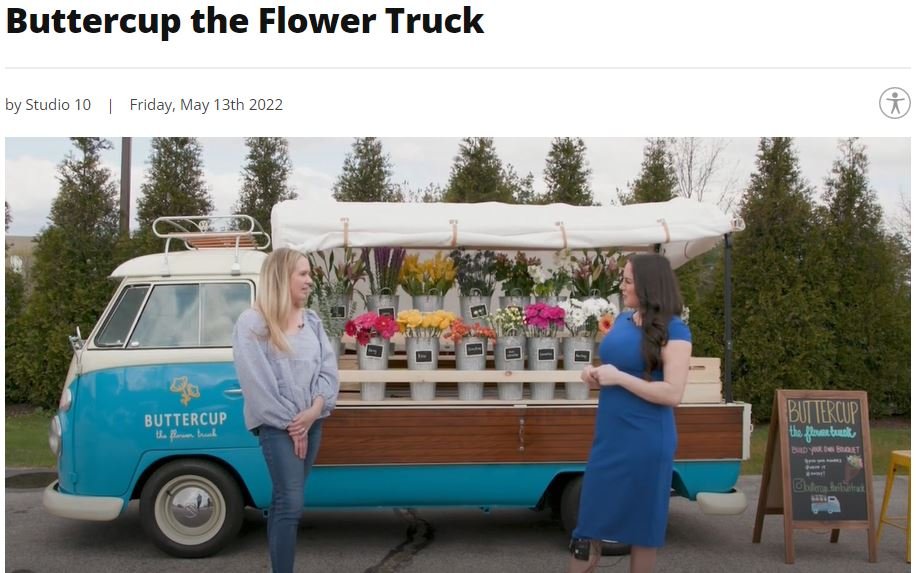916x573 pixels.
Task: Click the white canopy over the flowers
Action: [502, 227]
